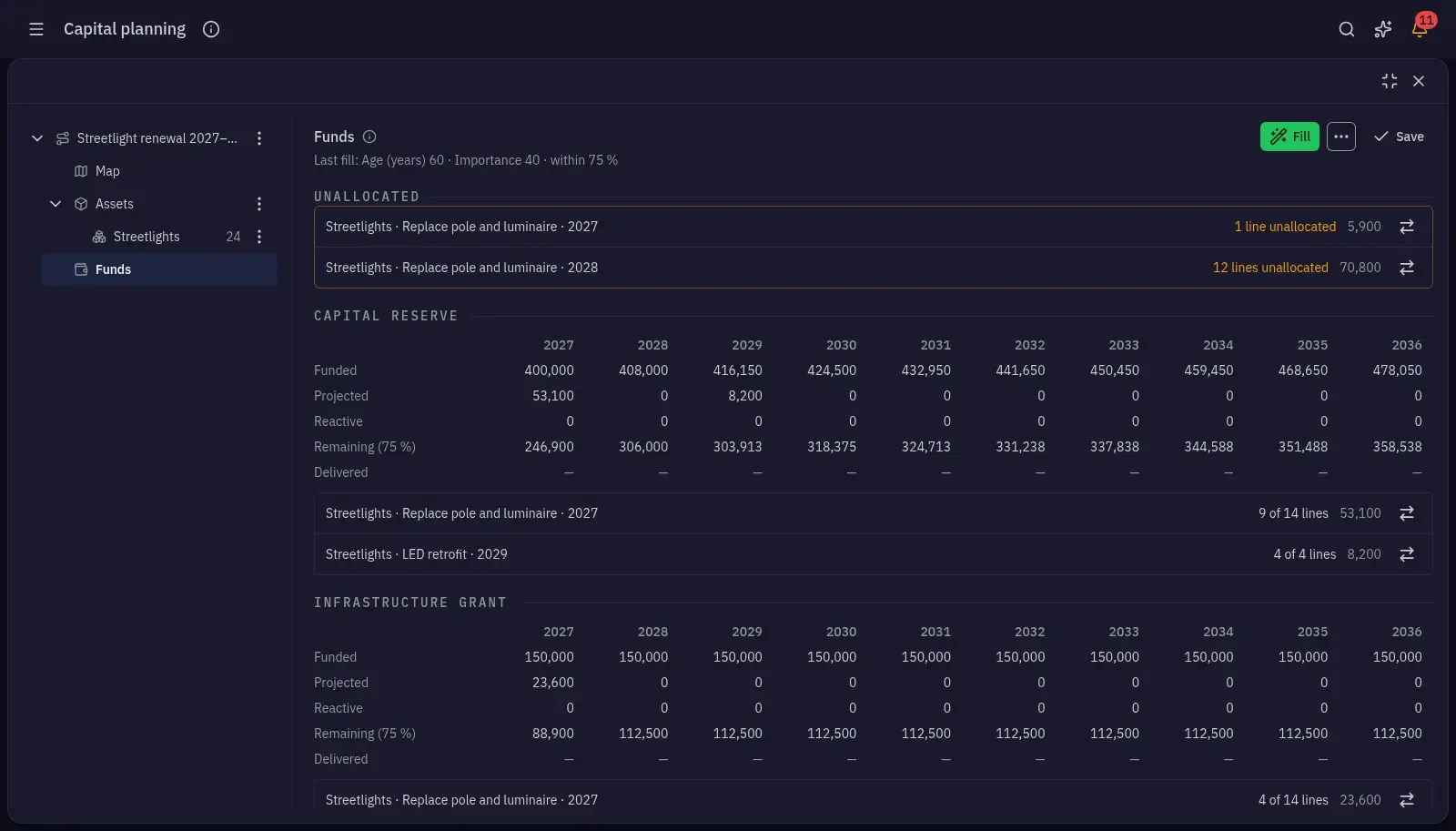1456x831 pixels.
Task: Click the Fill button
Action: pyautogui.click(x=1289, y=137)
